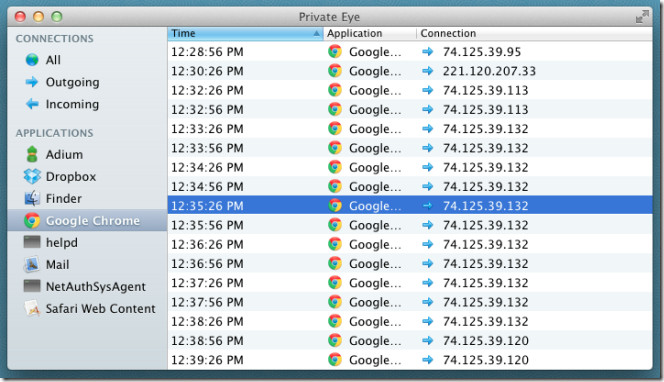Viewport: 664px width, 382px height.
Task: Select Finder in the applications list
Action: [x=64, y=199]
